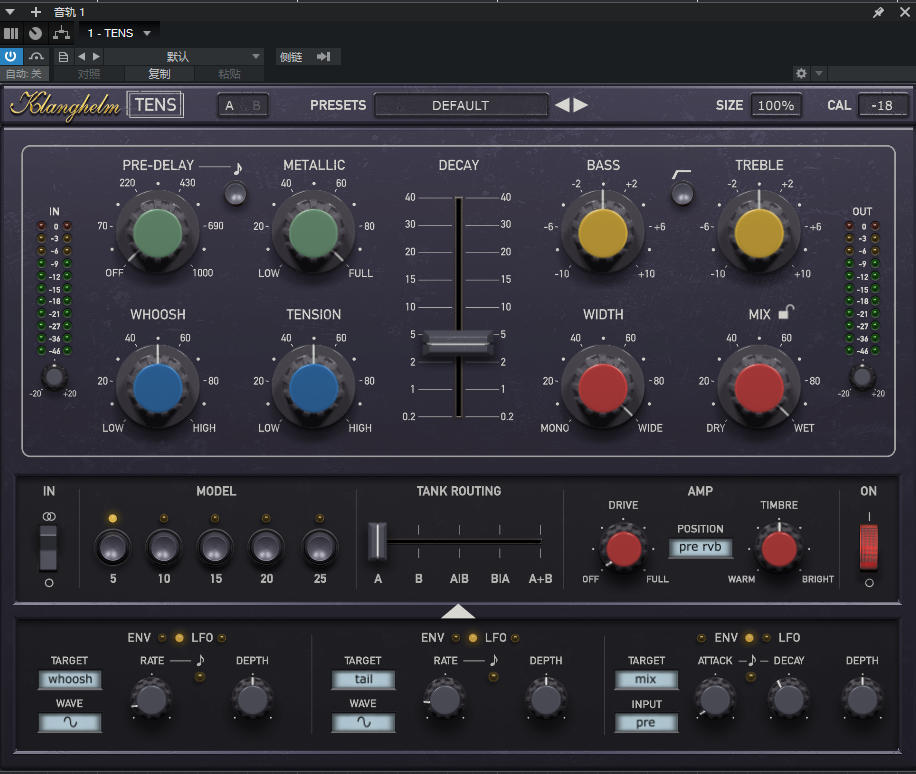
Task: Toggle the plugin bypass power button
Action: pyautogui.click(x=11, y=57)
